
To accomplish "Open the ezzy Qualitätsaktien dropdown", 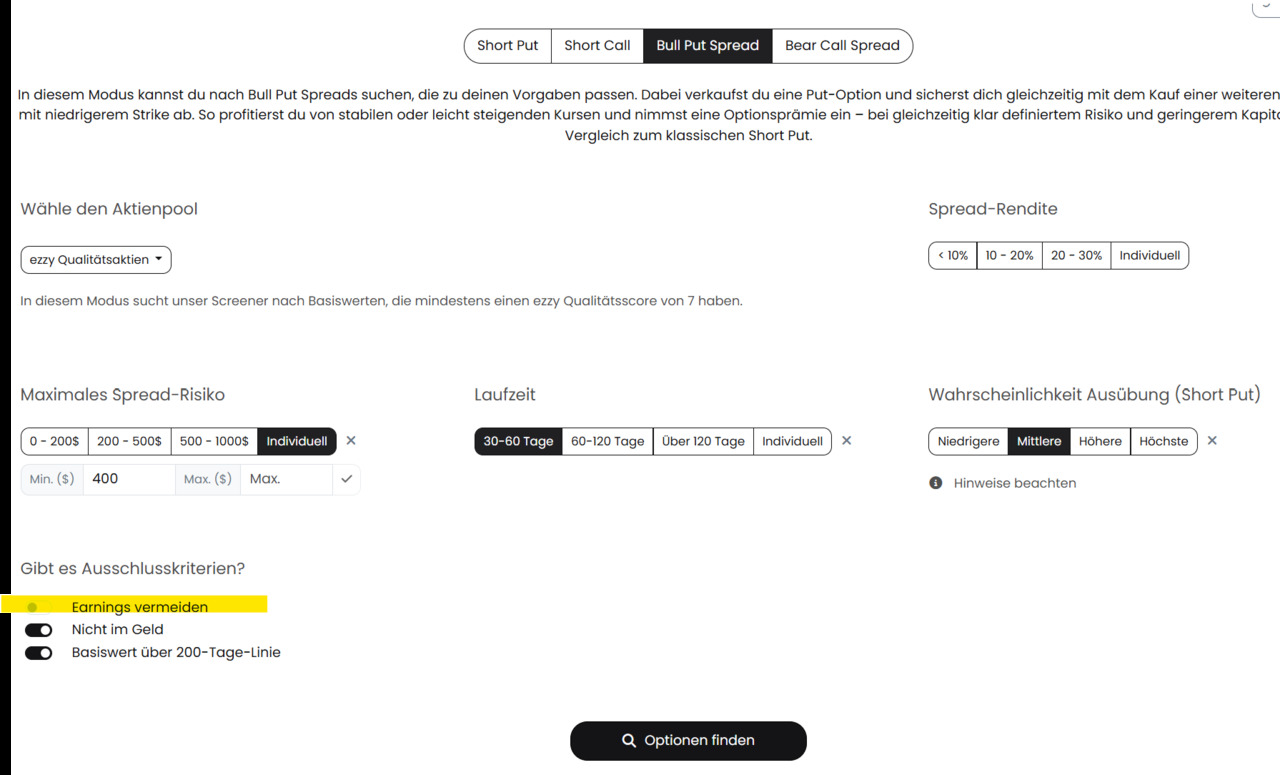I will coord(96,260).
